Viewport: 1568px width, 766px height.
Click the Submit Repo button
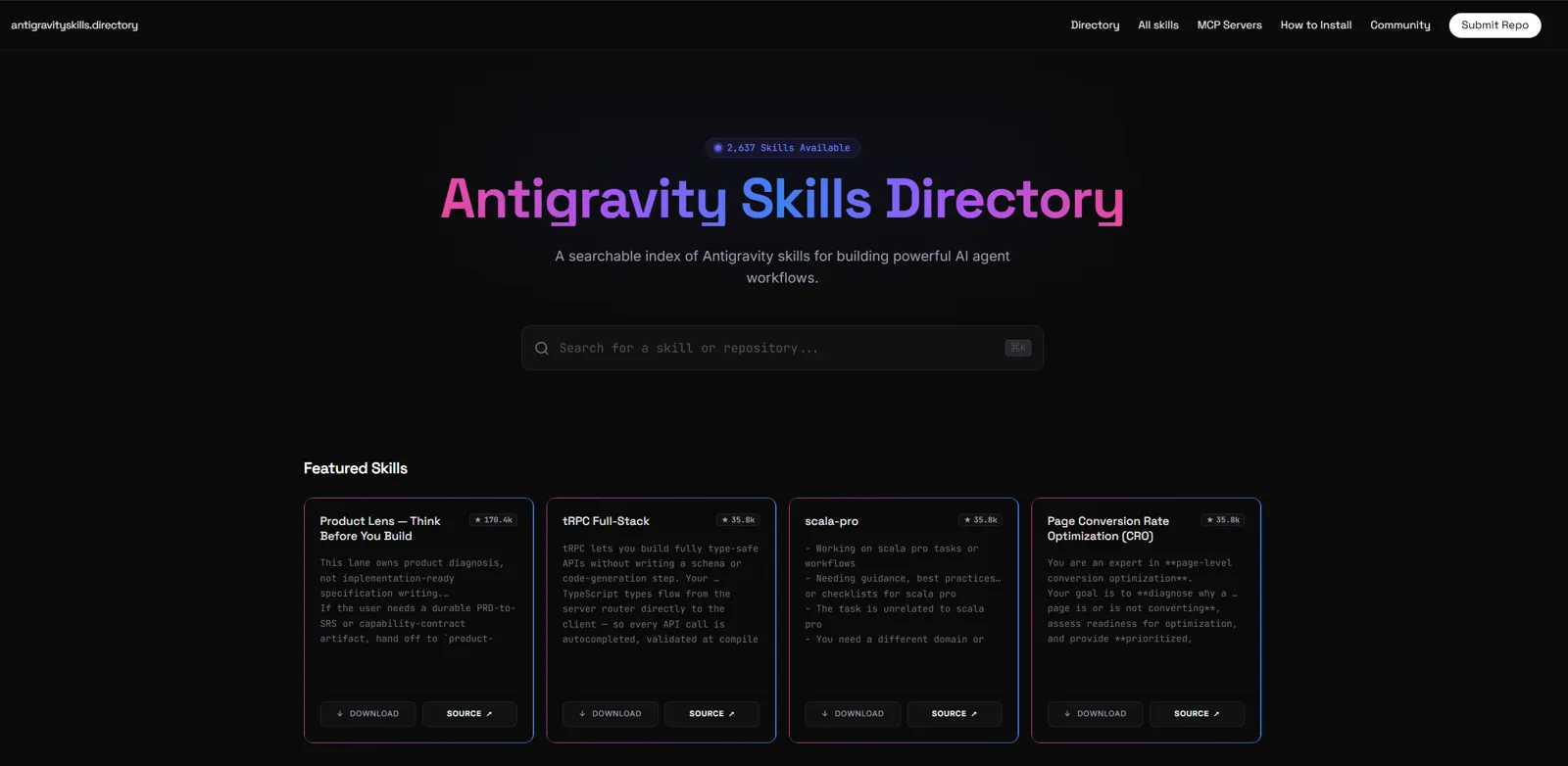pyautogui.click(x=1494, y=25)
